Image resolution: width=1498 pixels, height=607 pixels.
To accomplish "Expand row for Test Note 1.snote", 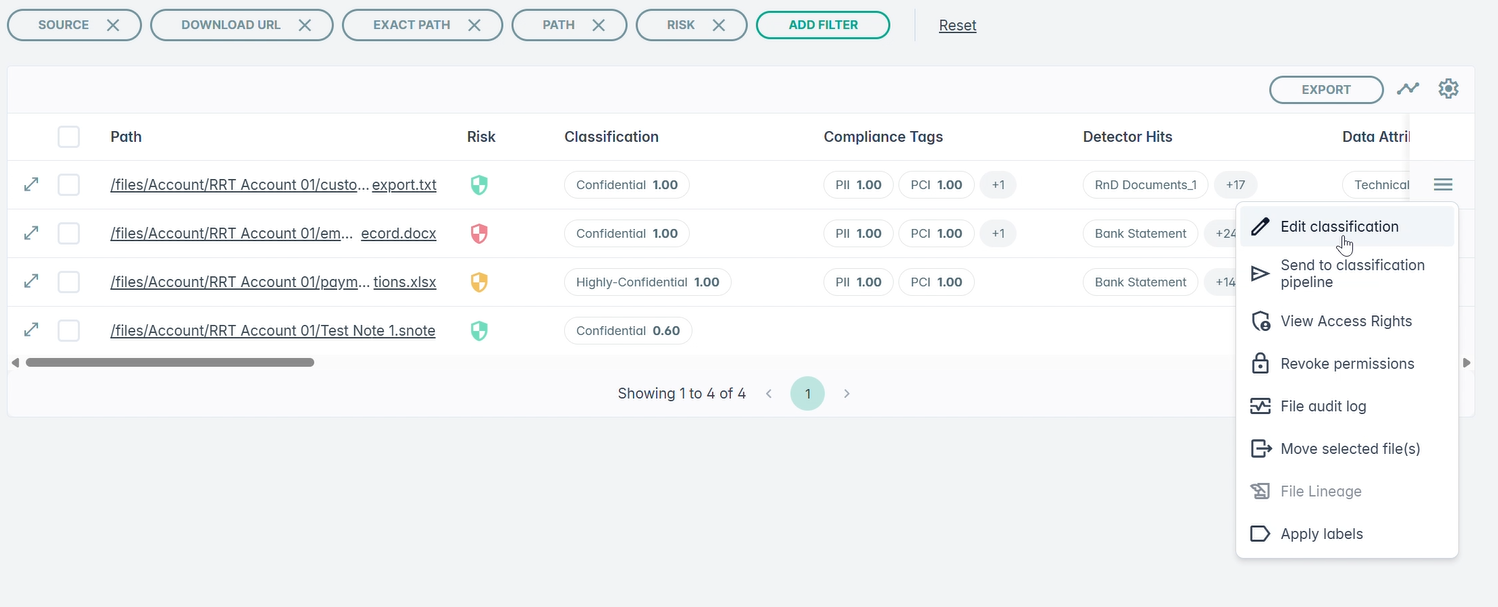I will [31, 330].
